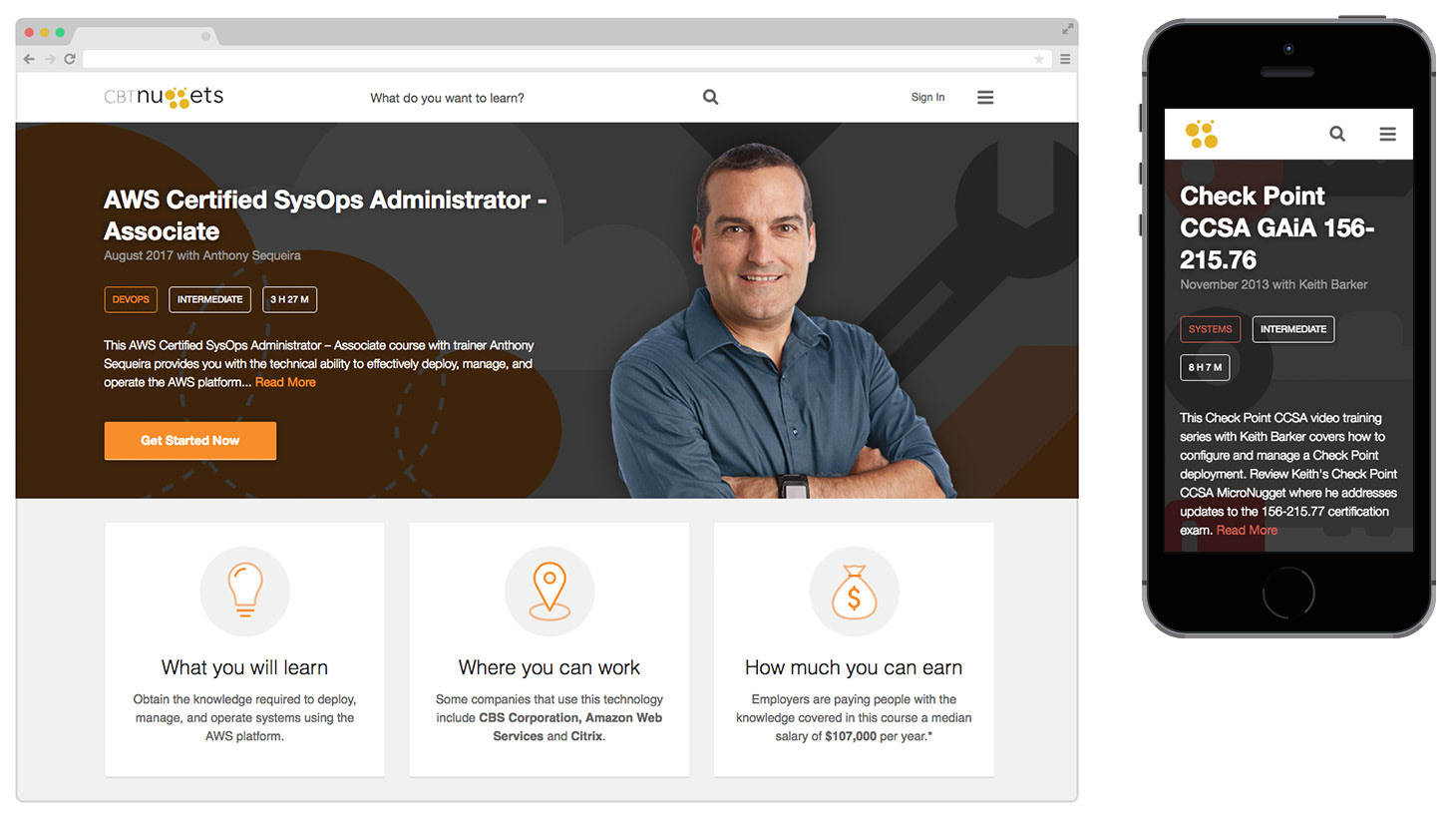1456x814 pixels.
Task: Click the INTERMEDIATE tag on the desktop page
Action: (x=209, y=299)
